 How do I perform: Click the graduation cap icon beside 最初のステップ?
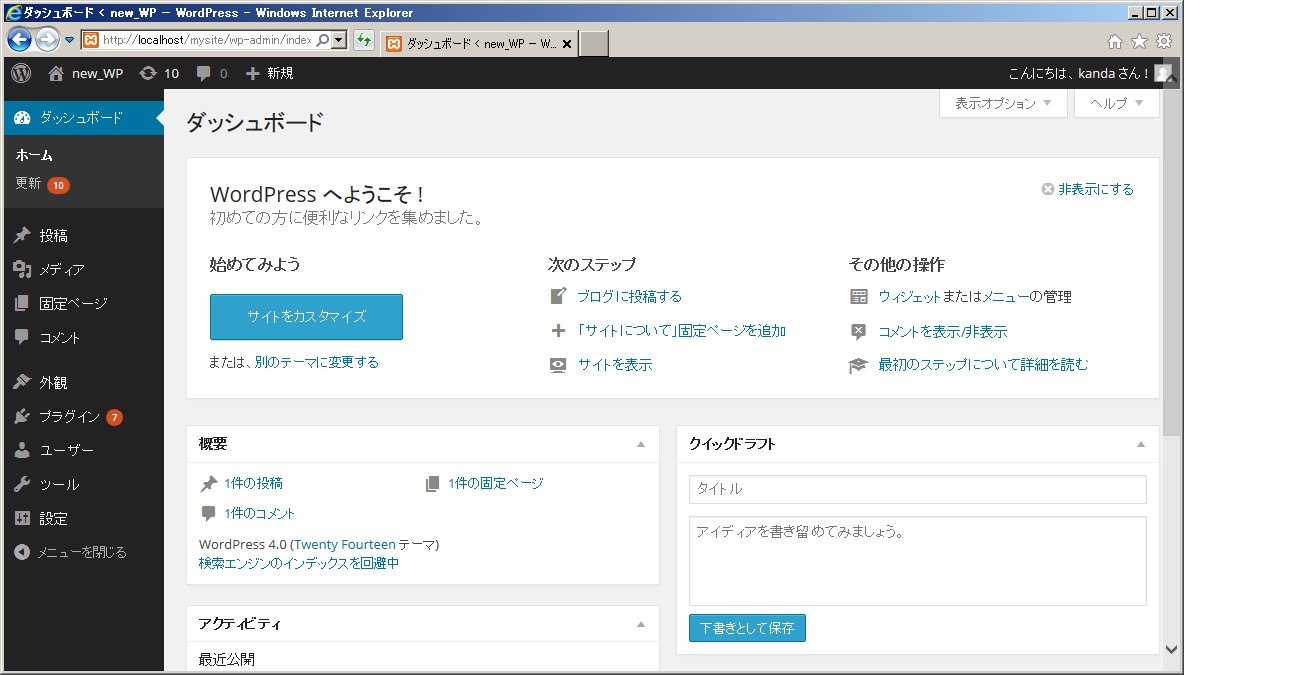(x=858, y=365)
